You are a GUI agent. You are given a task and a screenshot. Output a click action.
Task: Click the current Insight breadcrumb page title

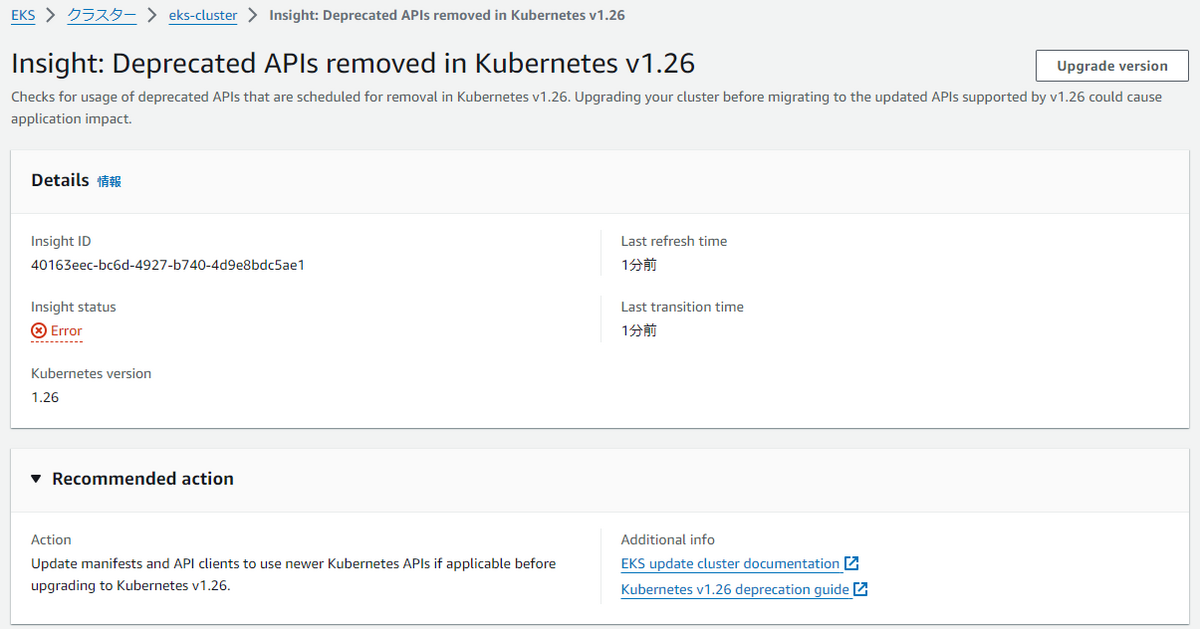click(448, 16)
